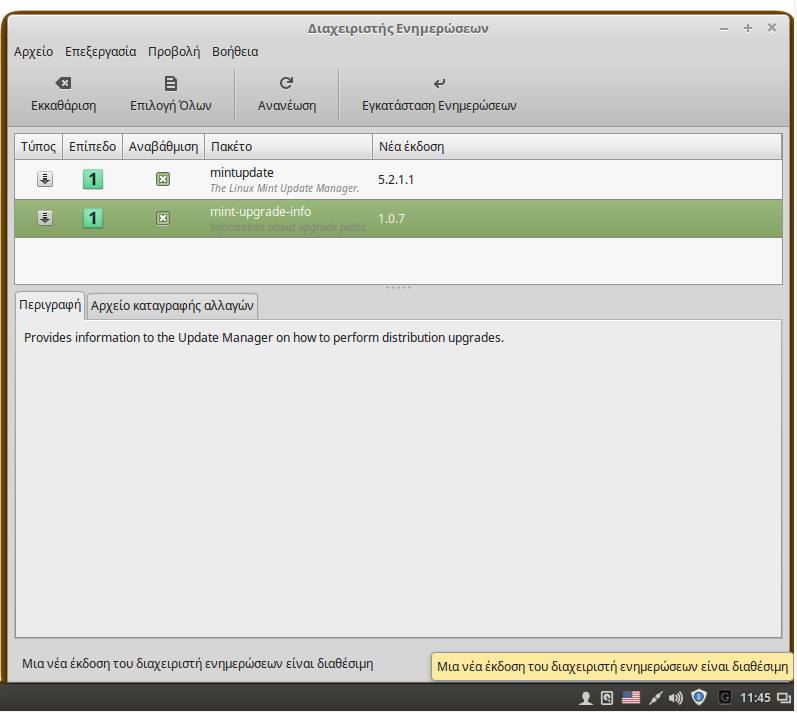
Task: Click the Ανανέωση (refresh) toolbar icon
Action: pyautogui.click(x=287, y=83)
